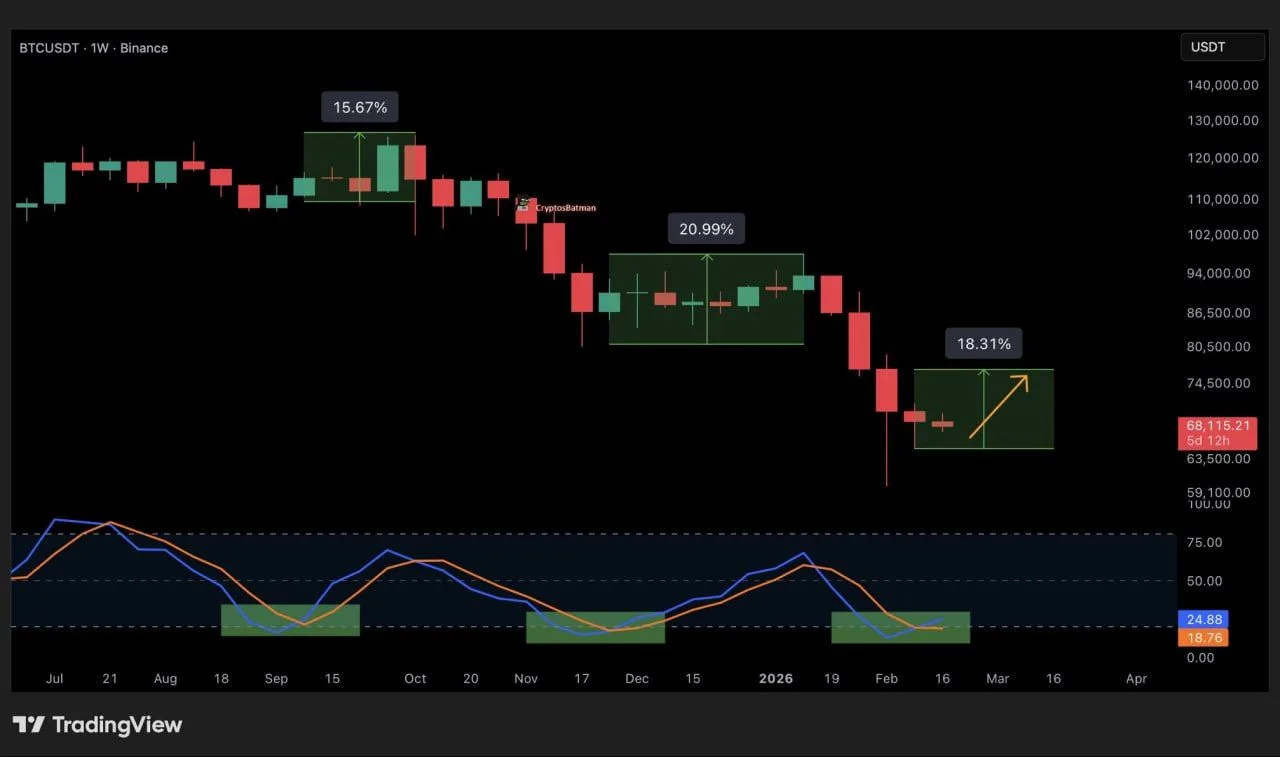Click the 2026 year marker on time axis
The width and height of the screenshot is (1280, 757).
click(776, 678)
